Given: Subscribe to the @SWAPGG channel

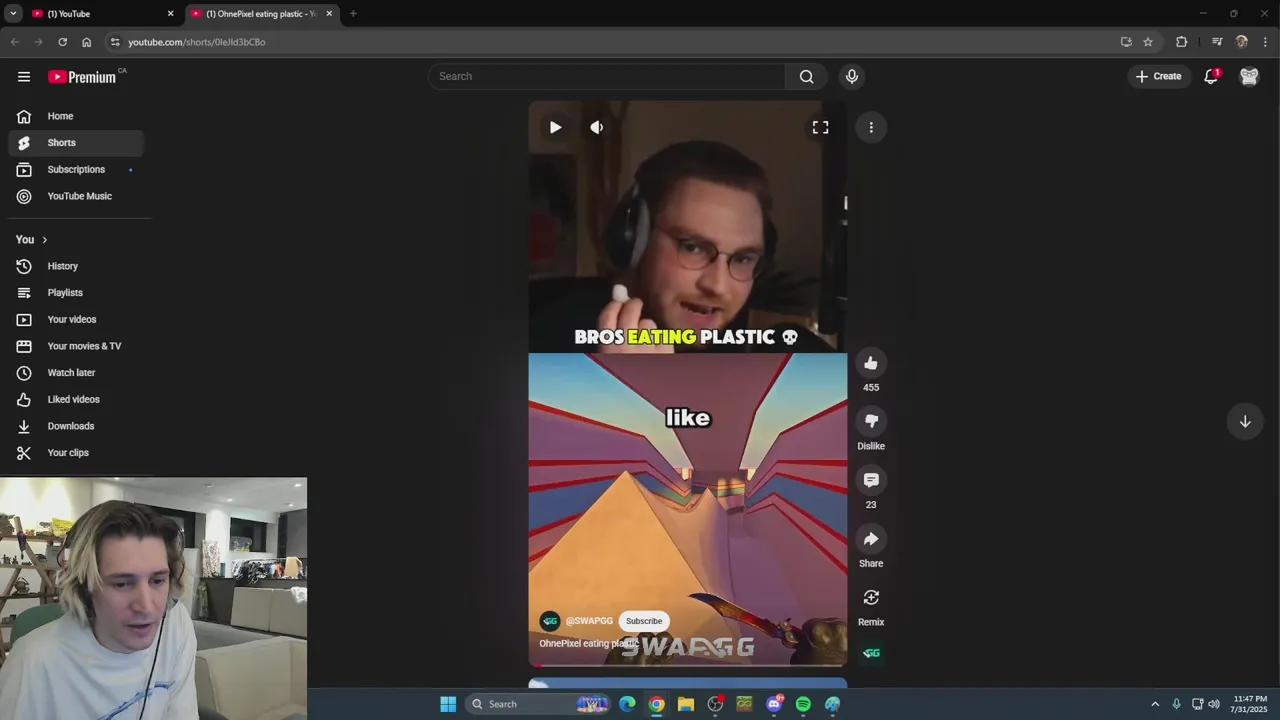Looking at the screenshot, I should point(644,621).
